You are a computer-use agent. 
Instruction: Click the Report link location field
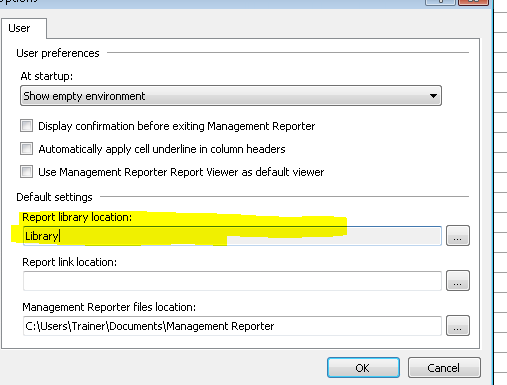point(232,281)
